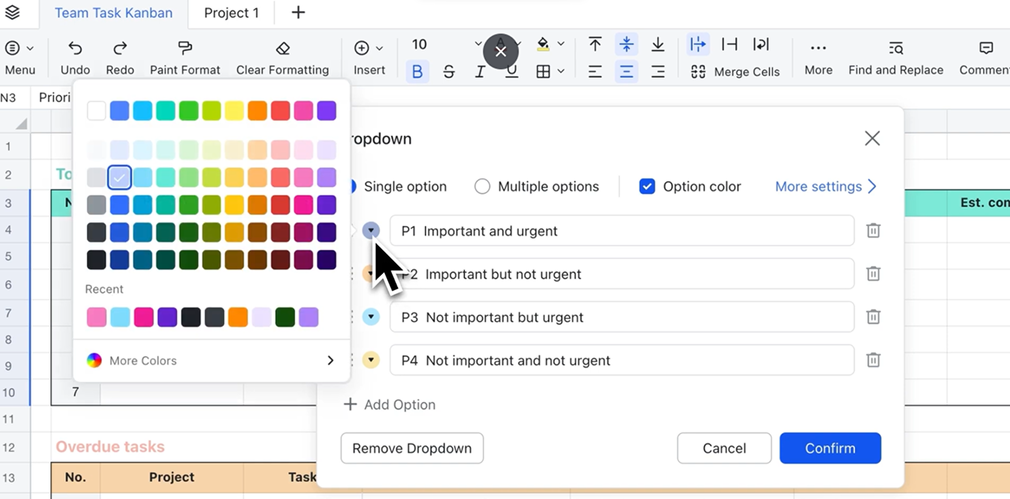
Task: Delete the P1 Important and urgent option
Action: tap(873, 231)
